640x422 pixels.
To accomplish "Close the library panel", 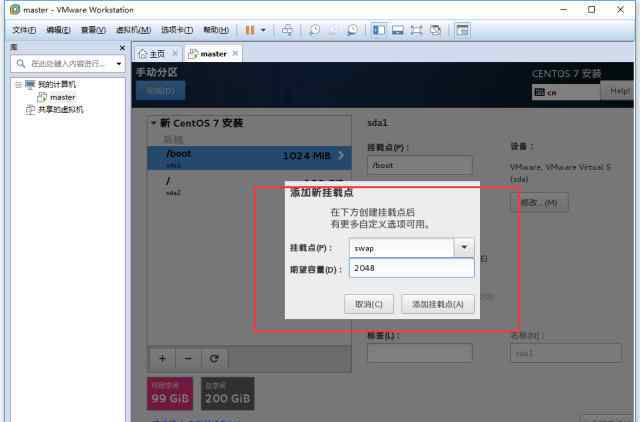I will point(122,48).
